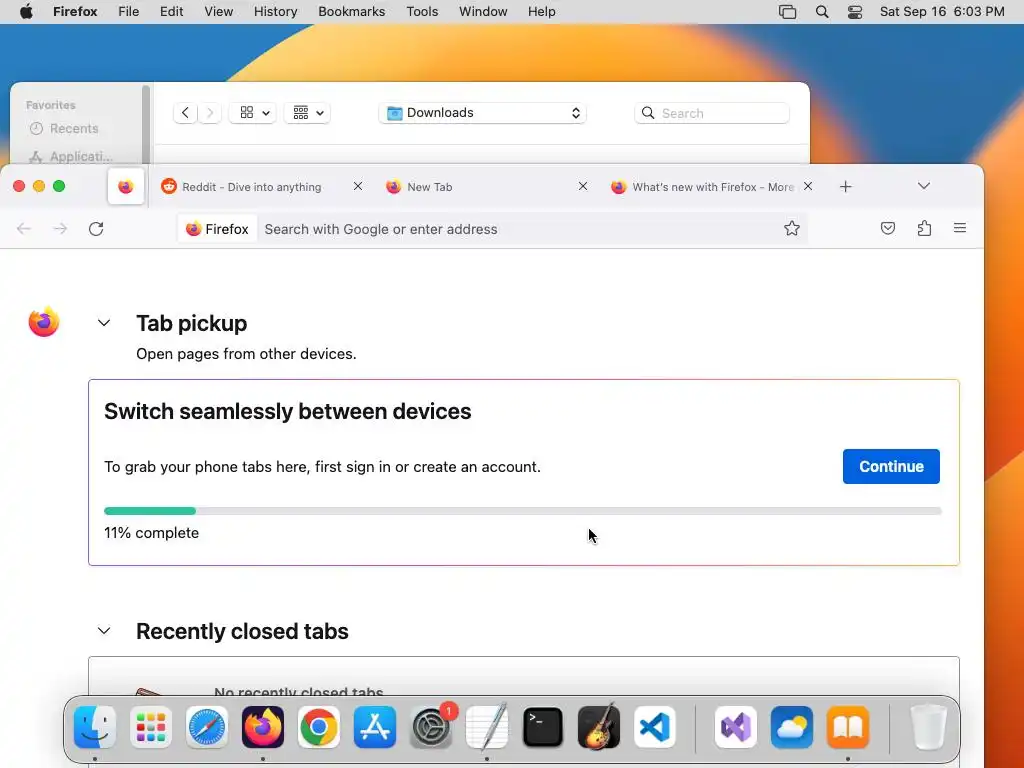Viewport: 1024px width, 768px height.
Task: Open TextEdit from the Dock
Action: pos(487,727)
